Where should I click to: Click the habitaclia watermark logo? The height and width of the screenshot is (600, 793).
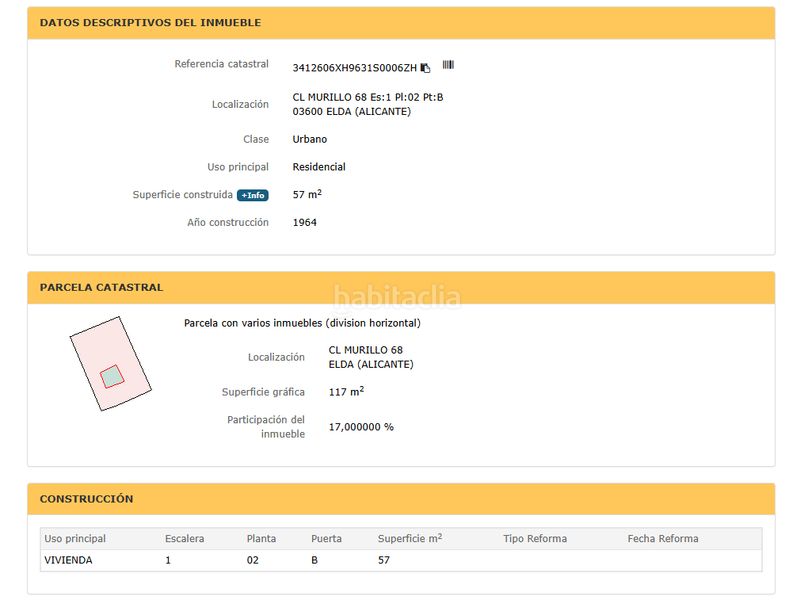tap(398, 297)
